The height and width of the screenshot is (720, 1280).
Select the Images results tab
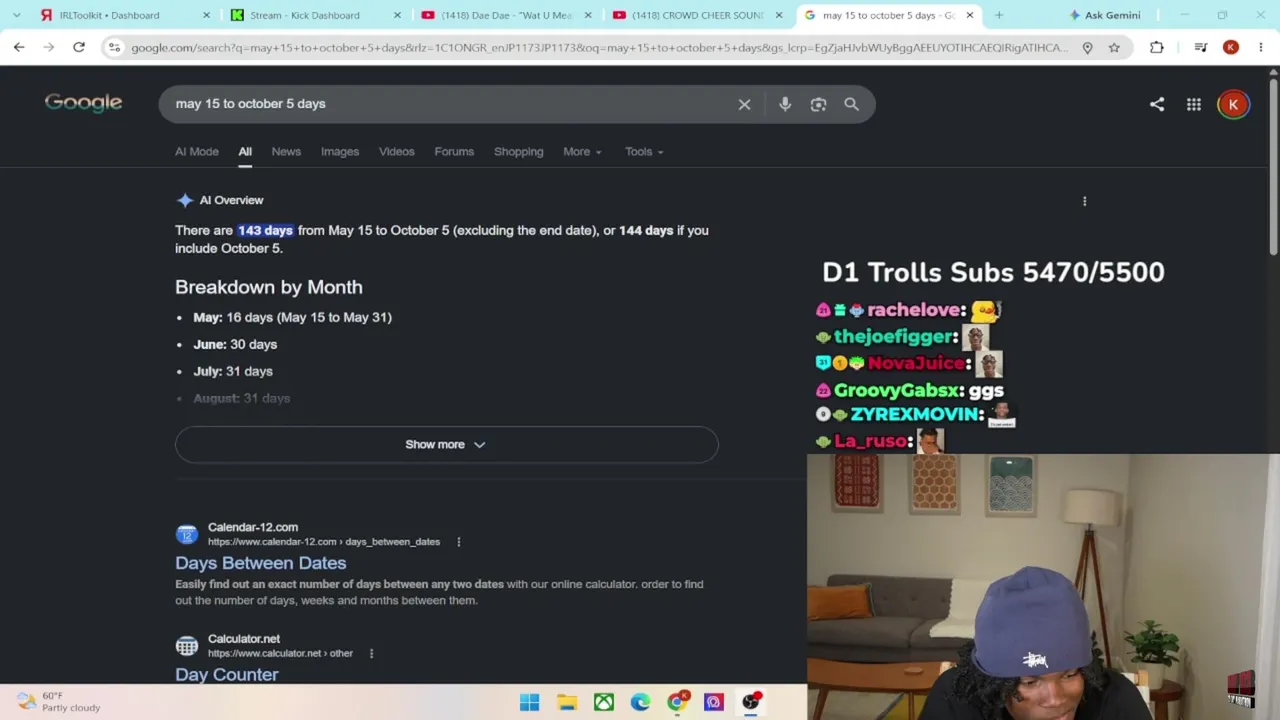pyautogui.click(x=340, y=152)
